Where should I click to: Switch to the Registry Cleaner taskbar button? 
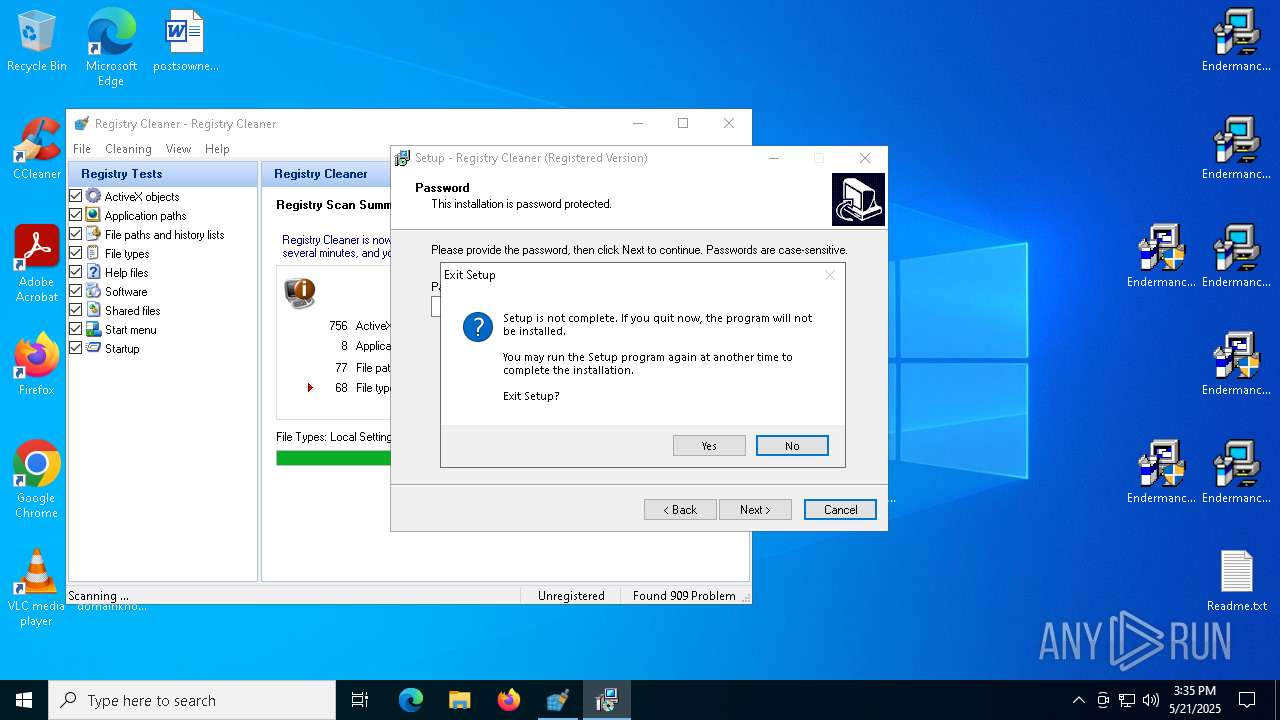pyautogui.click(x=557, y=700)
